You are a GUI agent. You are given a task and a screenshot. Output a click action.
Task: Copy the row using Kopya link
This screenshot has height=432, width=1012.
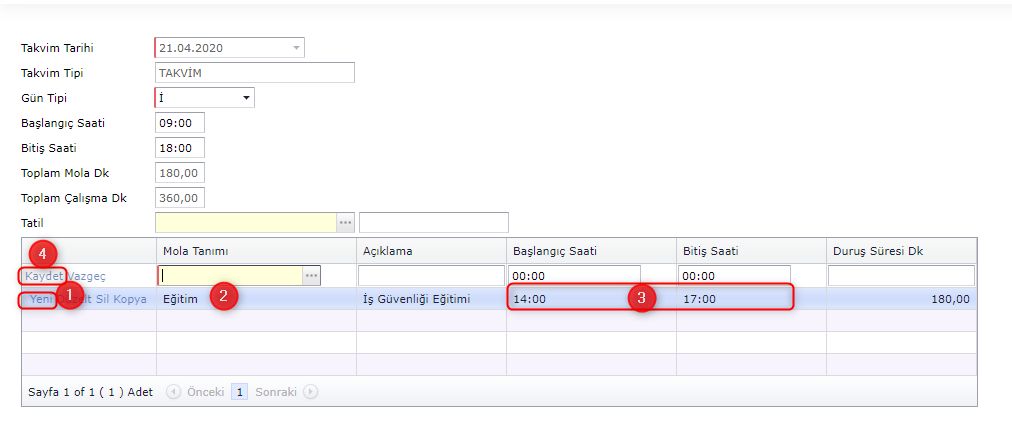(x=131, y=299)
